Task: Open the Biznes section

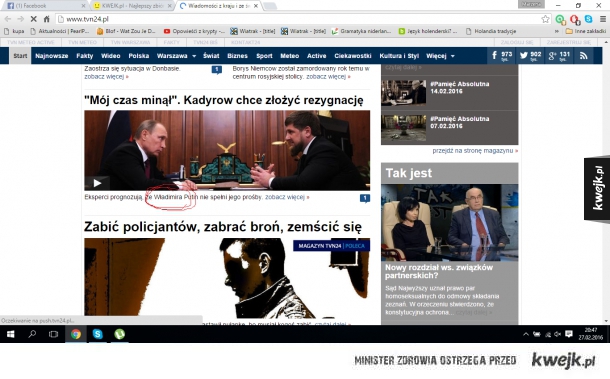Action: (x=237, y=56)
